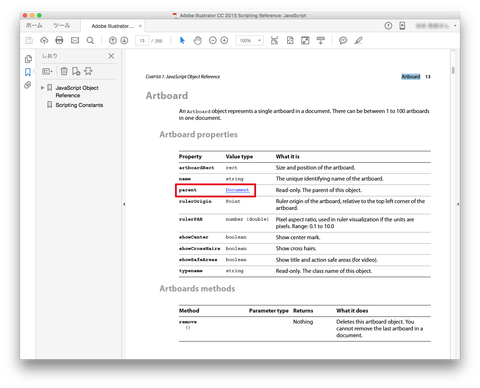The height and width of the screenshot is (388, 480).
Task: Open the page thumbnails sidebar icon
Action: [x=28, y=59]
